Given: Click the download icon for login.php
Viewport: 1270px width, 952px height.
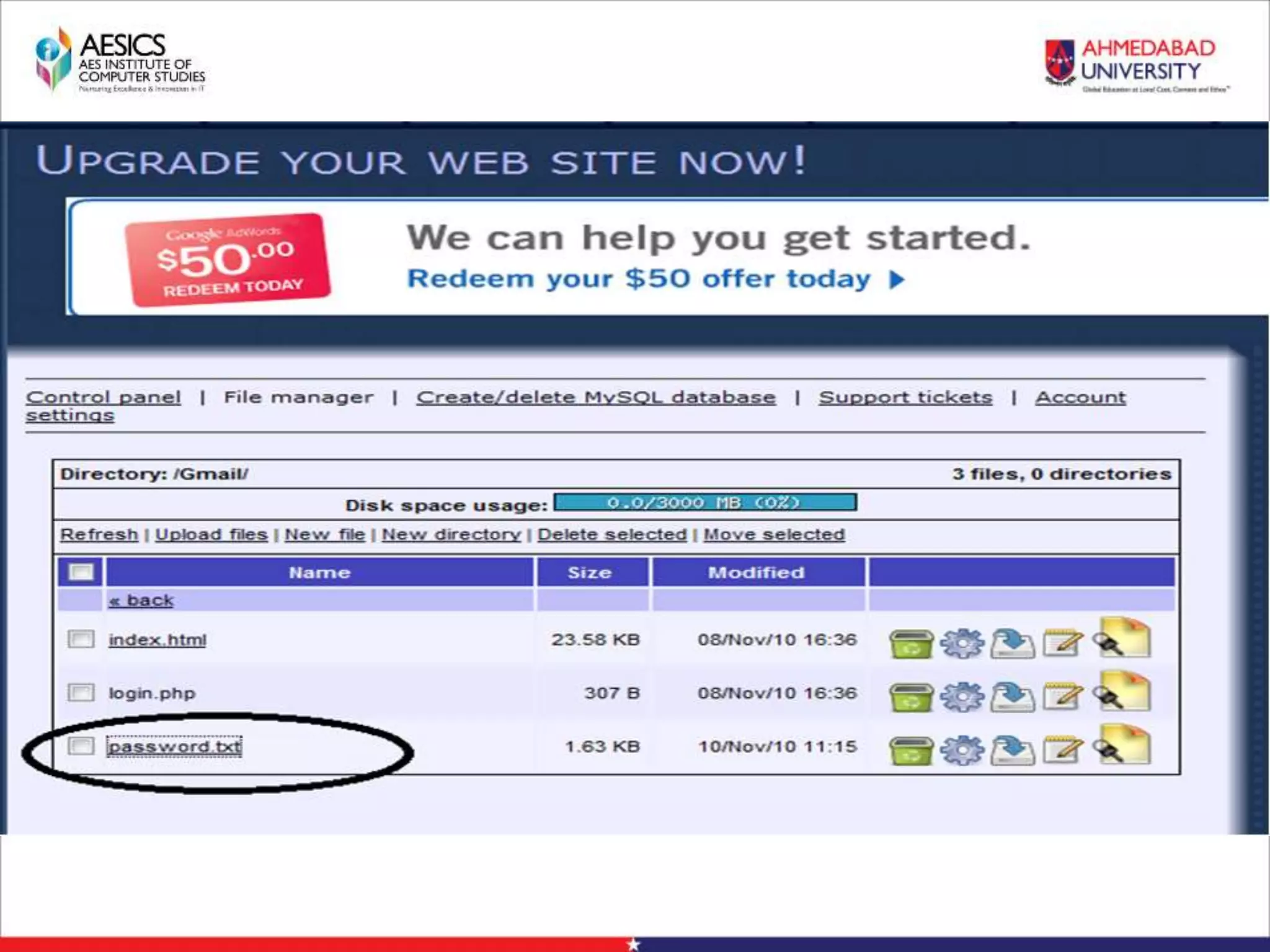Looking at the screenshot, I should coord(1012,697).
